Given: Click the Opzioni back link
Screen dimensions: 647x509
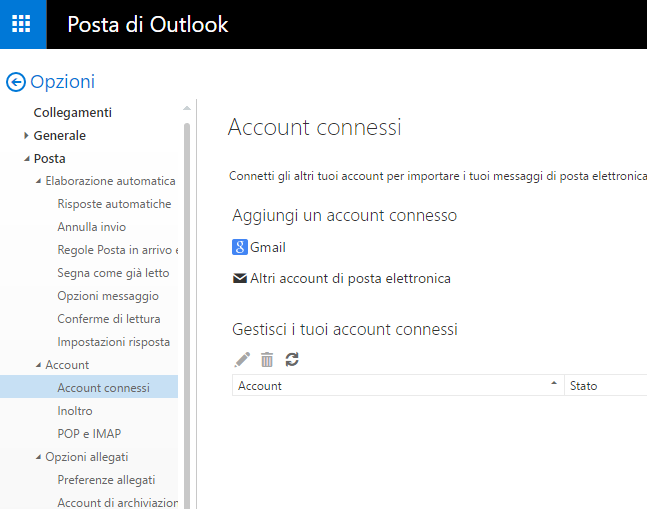Looking at the screenshot, I should click(63, 82).
